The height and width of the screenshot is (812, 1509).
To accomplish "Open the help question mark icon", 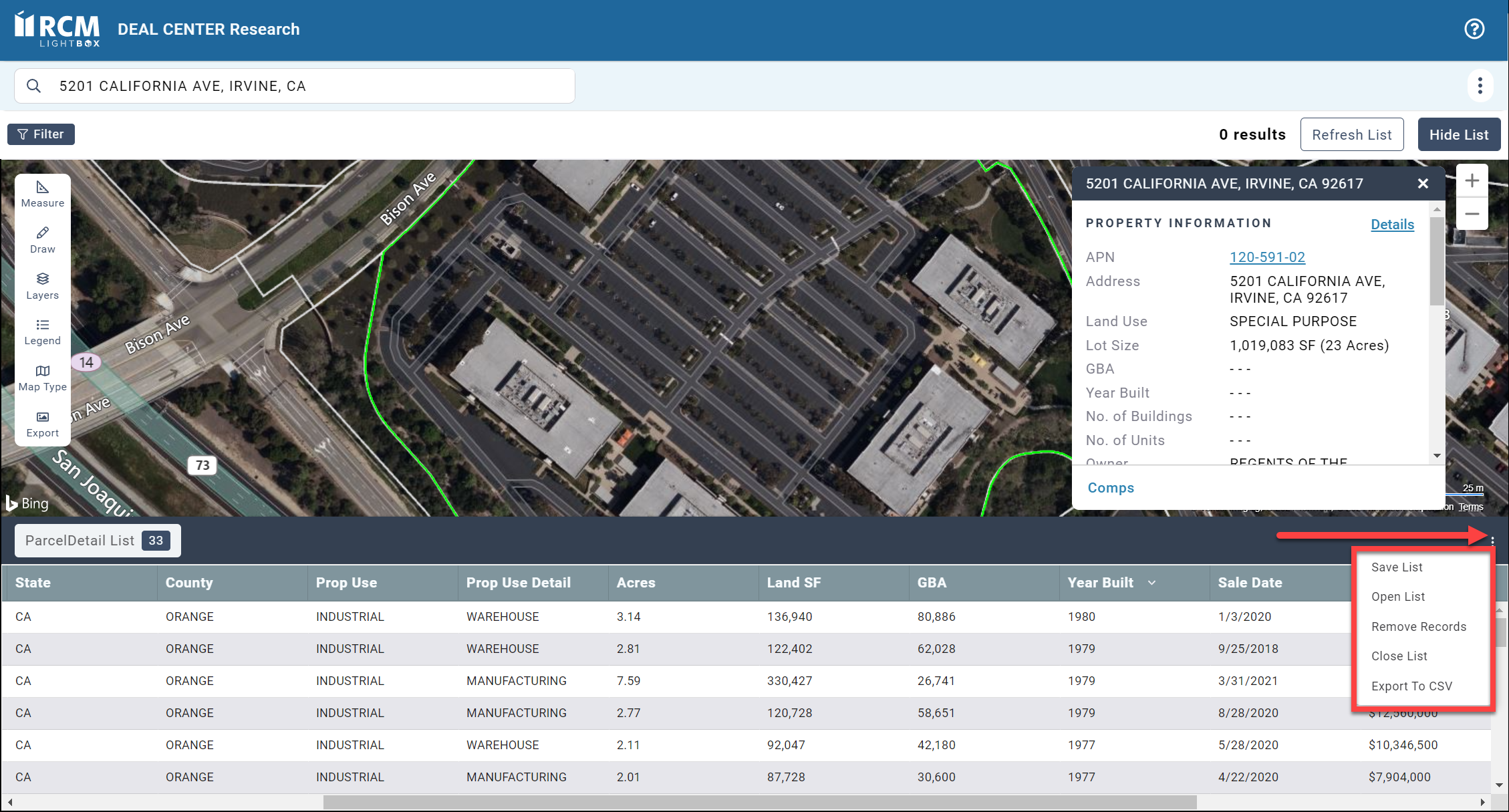I will click(1474, 29).
